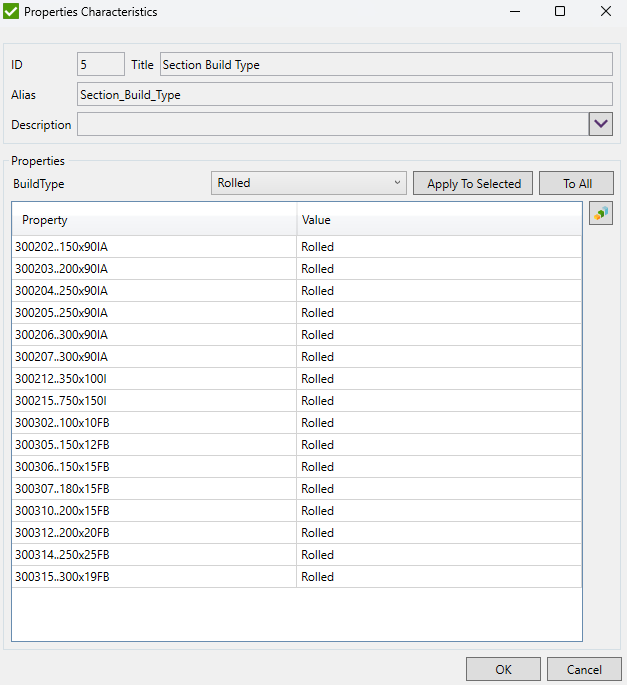Expand the Description dropdown arrow
Screen dimensions: 627x685
(x=600, y=125)
